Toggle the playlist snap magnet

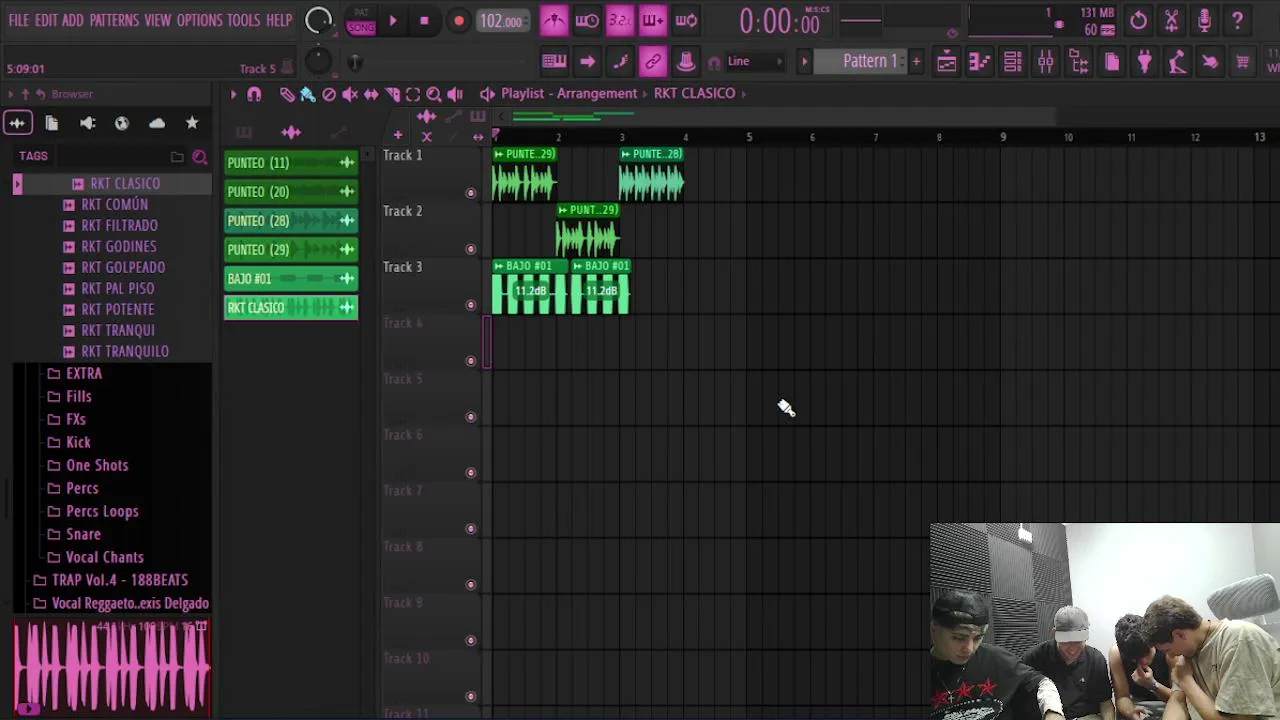[x=254, y=94]
